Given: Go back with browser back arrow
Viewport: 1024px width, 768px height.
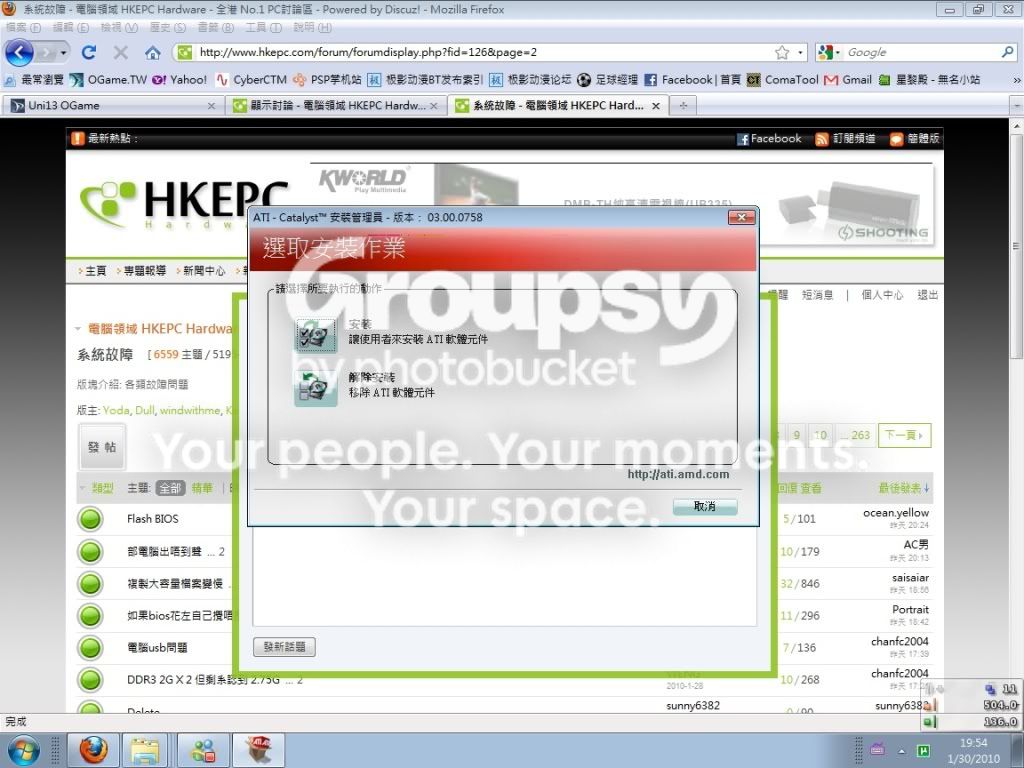Looking at the screenshot, I should click(20, 52).
